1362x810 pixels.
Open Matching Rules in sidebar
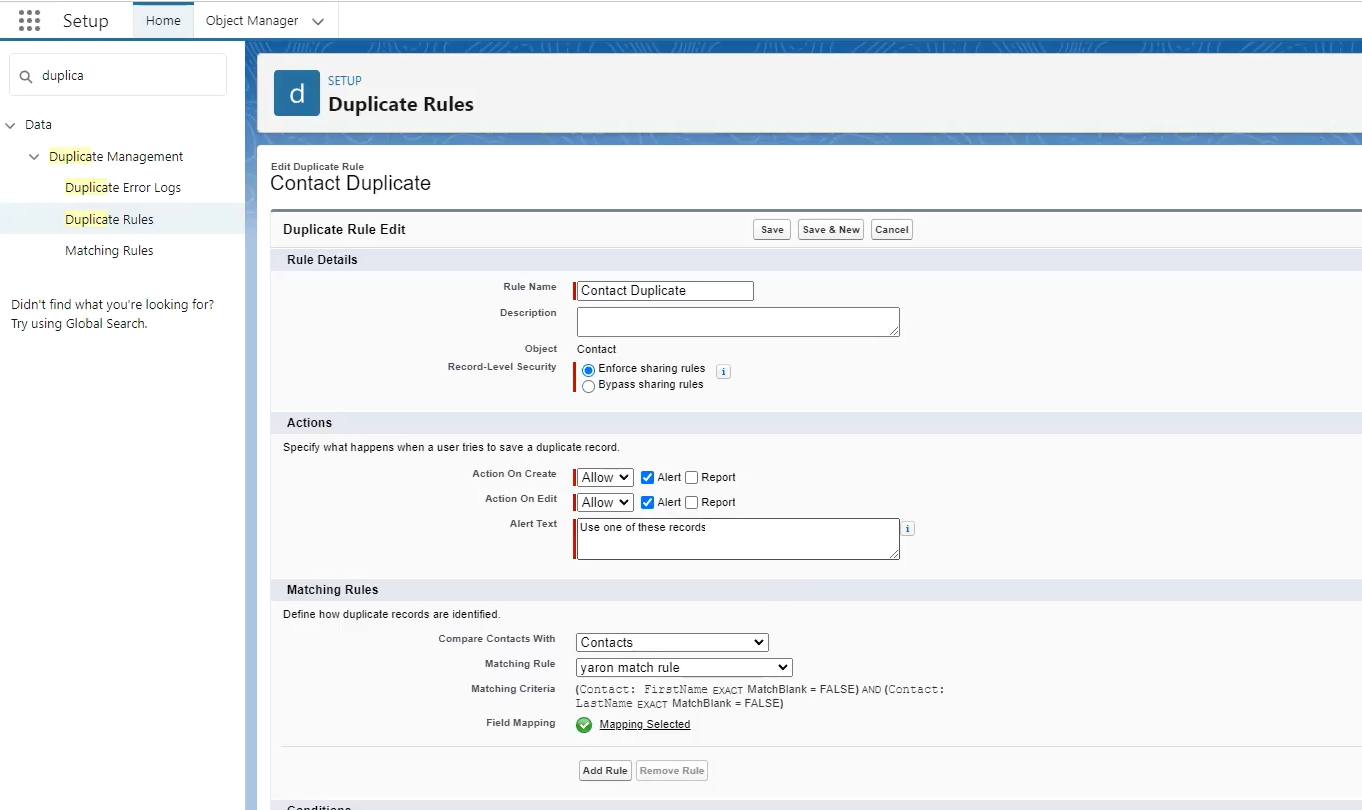click(109, 250)
